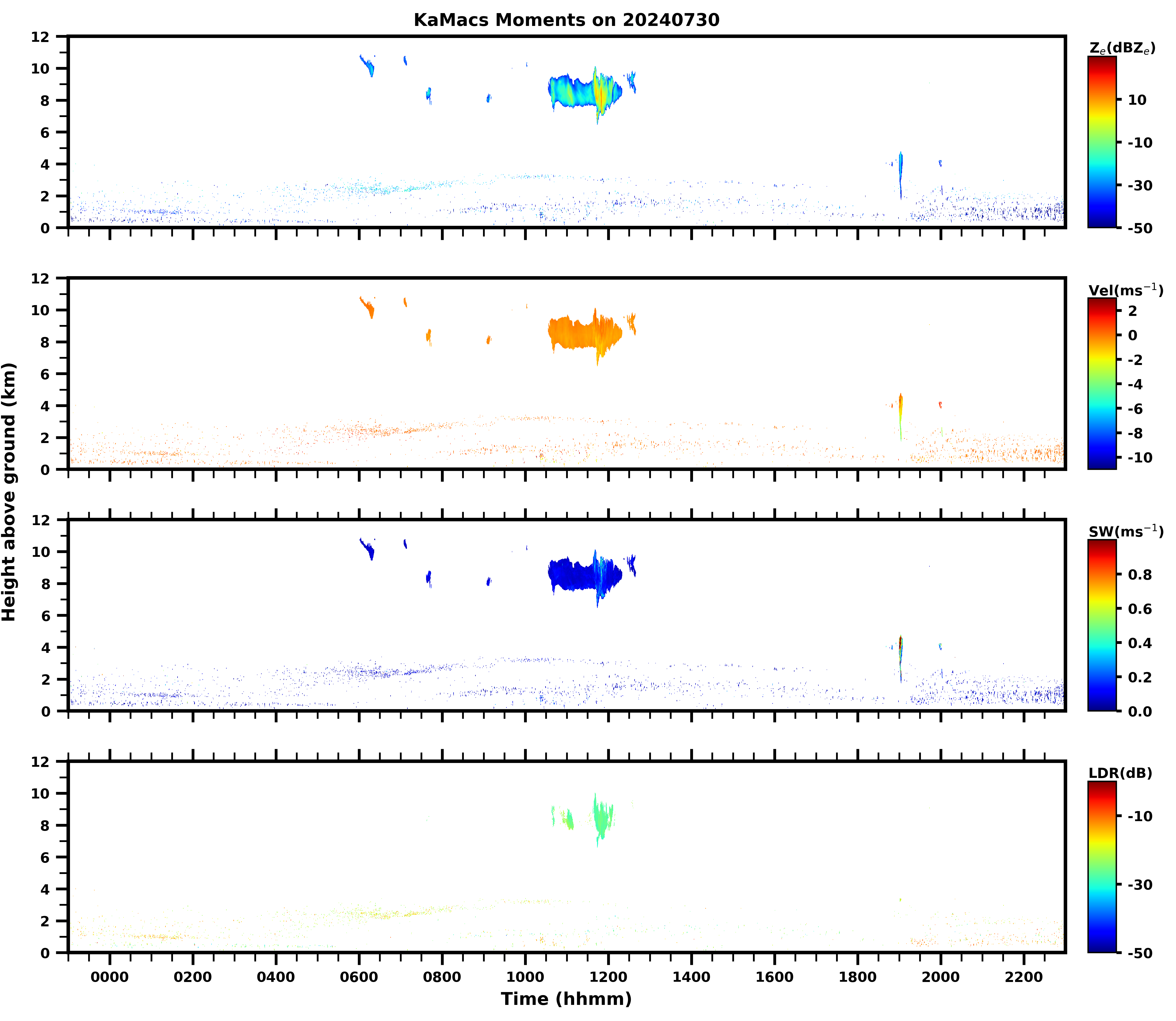Click the 1200 time tick label
Viewport: 1176px width, 1021px height.
pos(608,977)
